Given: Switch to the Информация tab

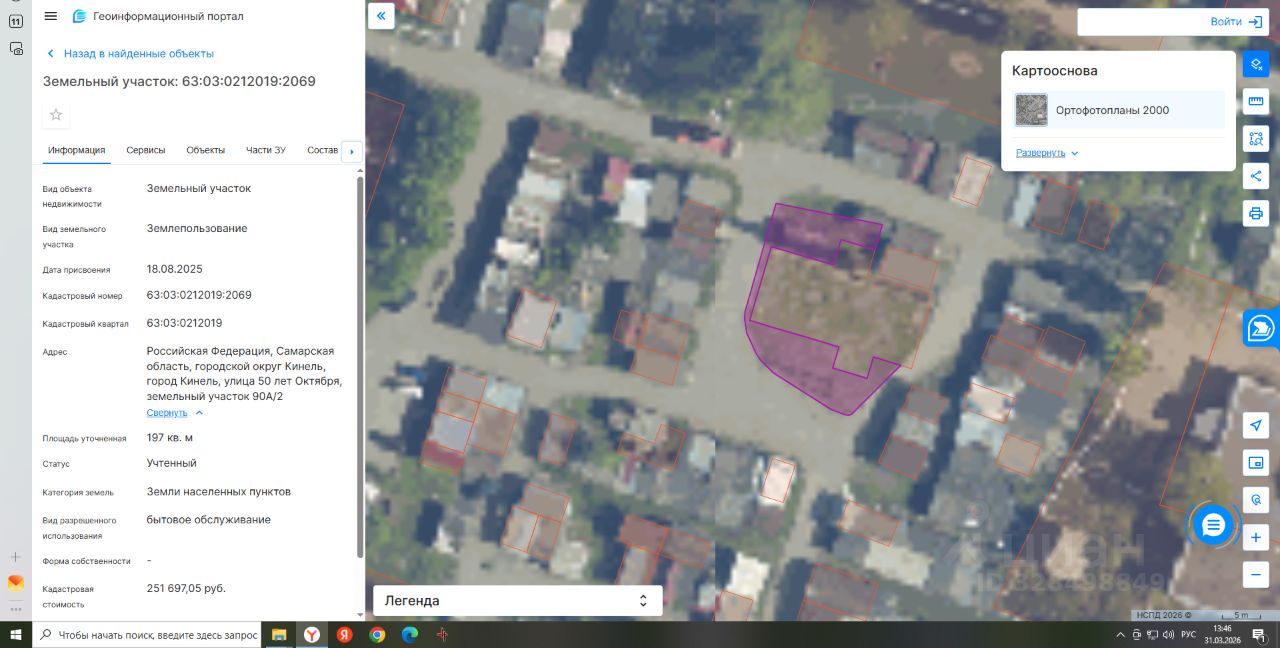Looking at the screenshot, I should coord(76,150).
